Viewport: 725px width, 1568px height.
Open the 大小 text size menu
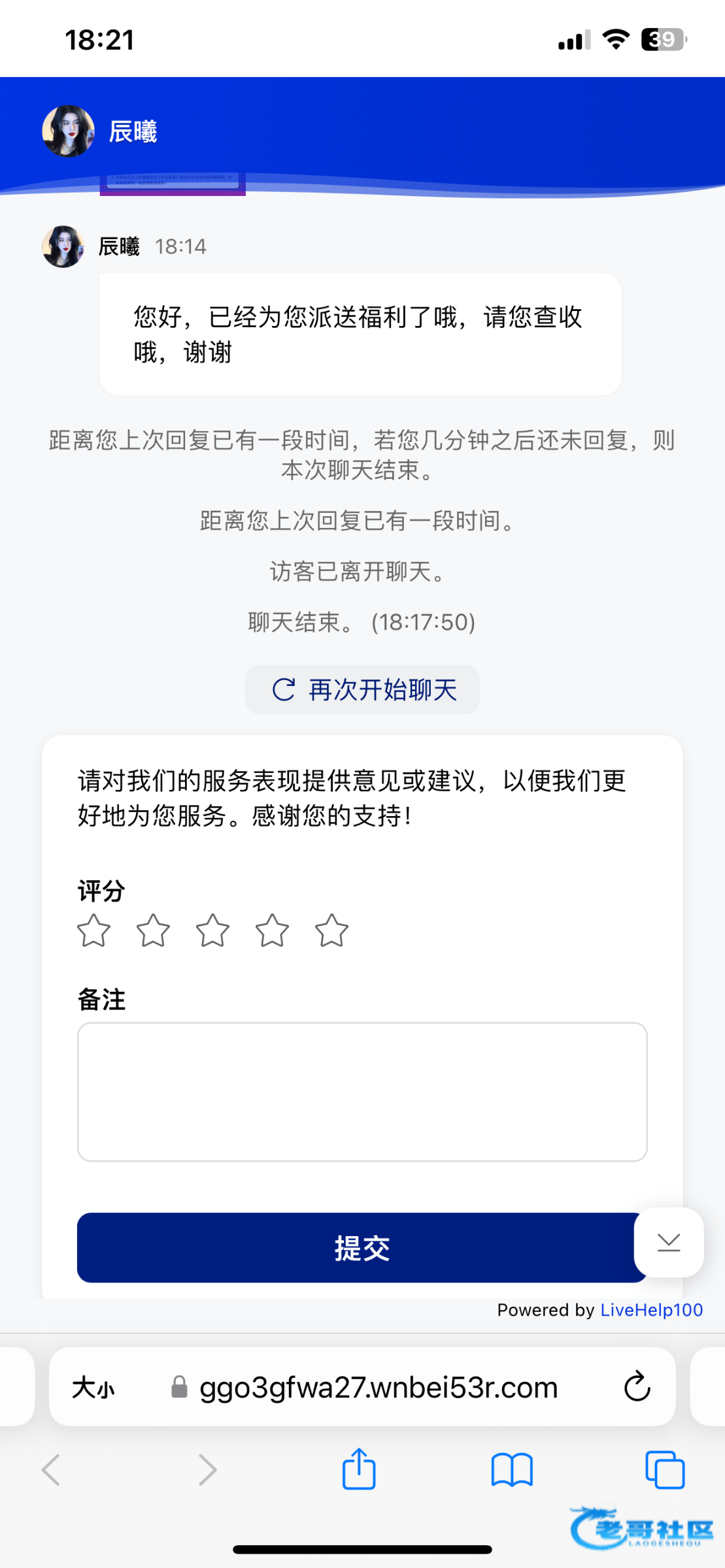[x=93, y=1387]
